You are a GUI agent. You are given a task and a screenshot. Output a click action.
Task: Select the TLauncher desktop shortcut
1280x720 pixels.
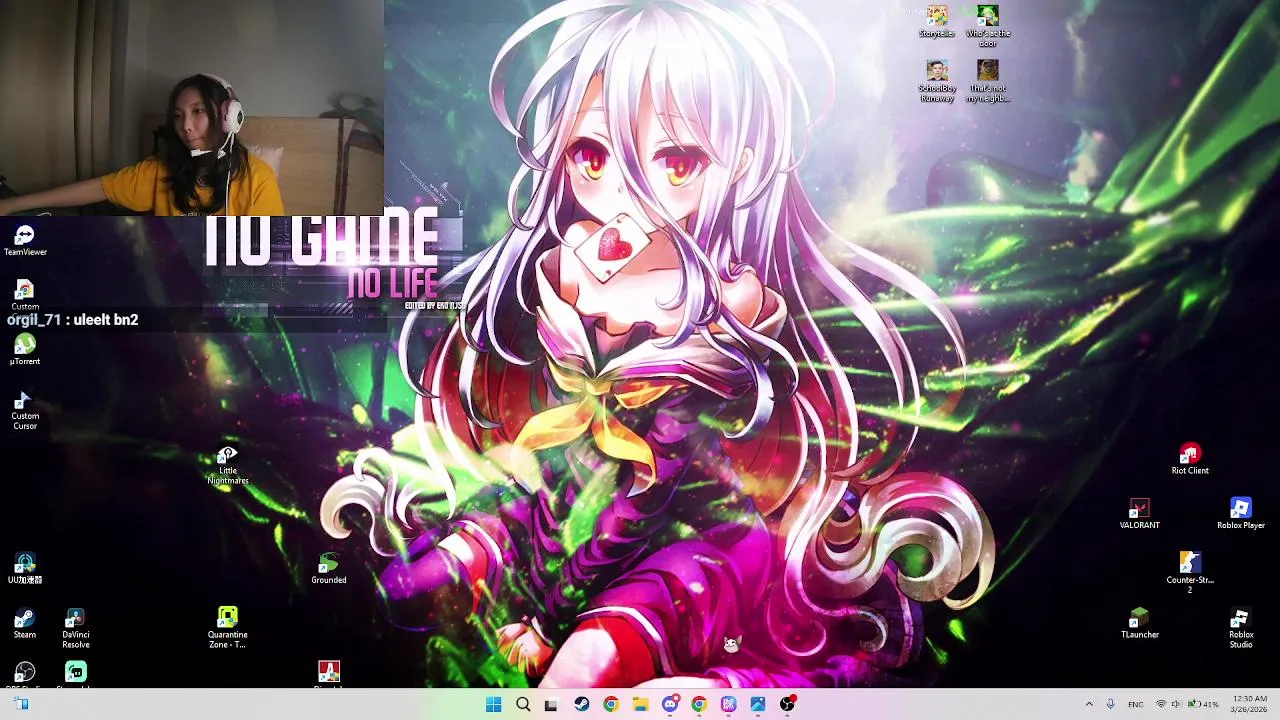point(1140,624)
